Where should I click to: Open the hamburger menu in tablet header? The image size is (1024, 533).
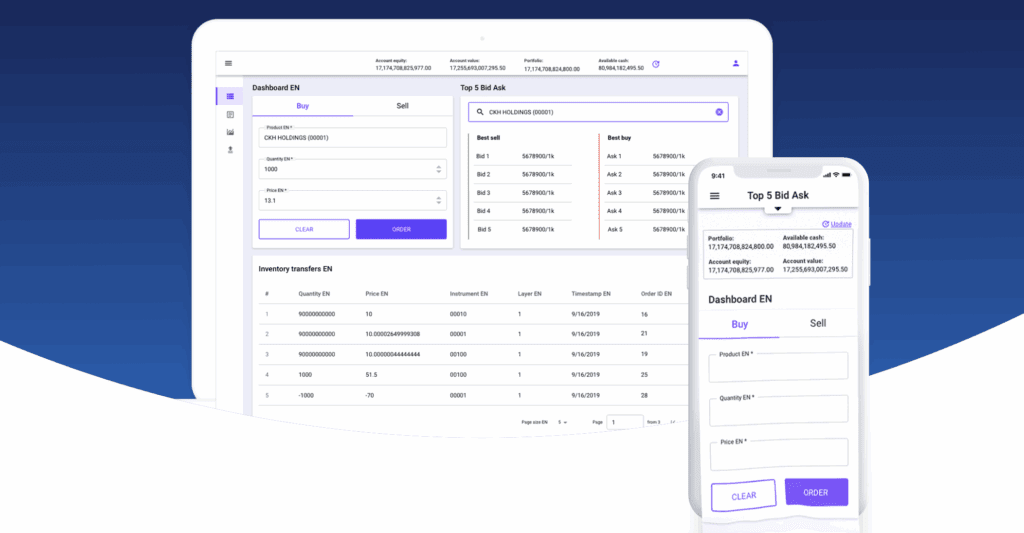[228, 63]
